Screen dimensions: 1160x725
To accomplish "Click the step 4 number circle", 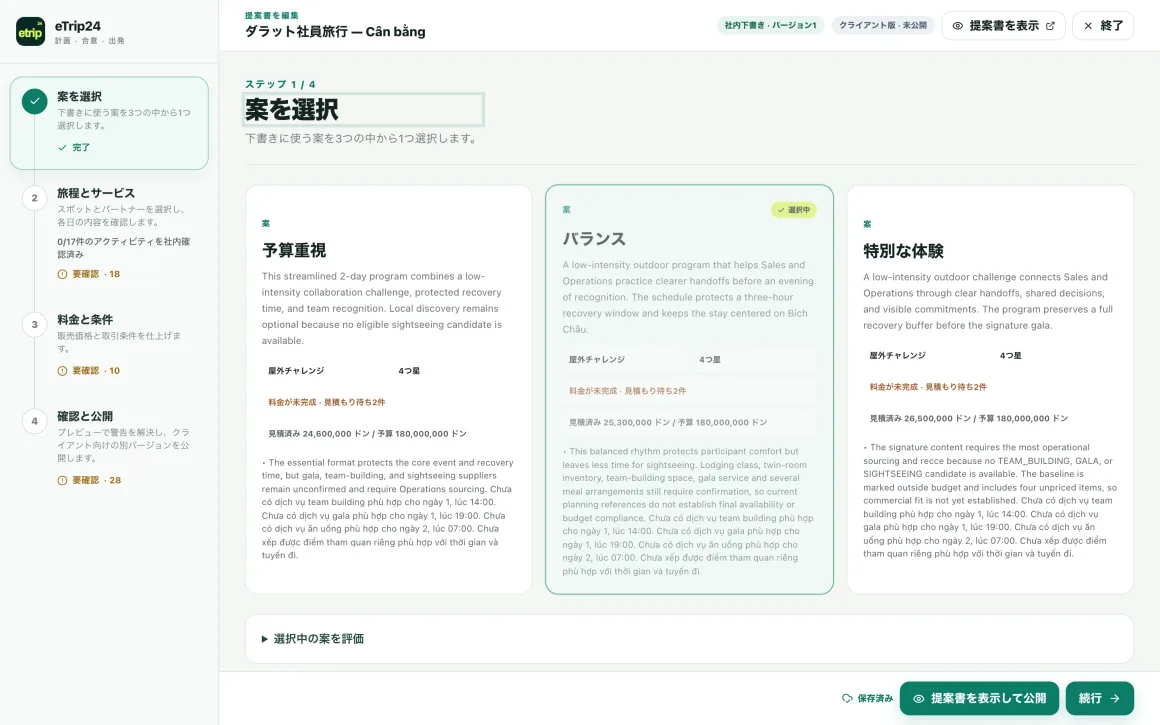I will click(35, 421).
